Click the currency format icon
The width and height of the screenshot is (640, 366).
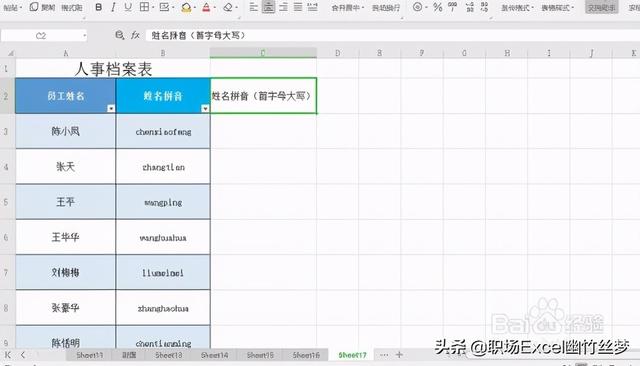pos(418,7)
